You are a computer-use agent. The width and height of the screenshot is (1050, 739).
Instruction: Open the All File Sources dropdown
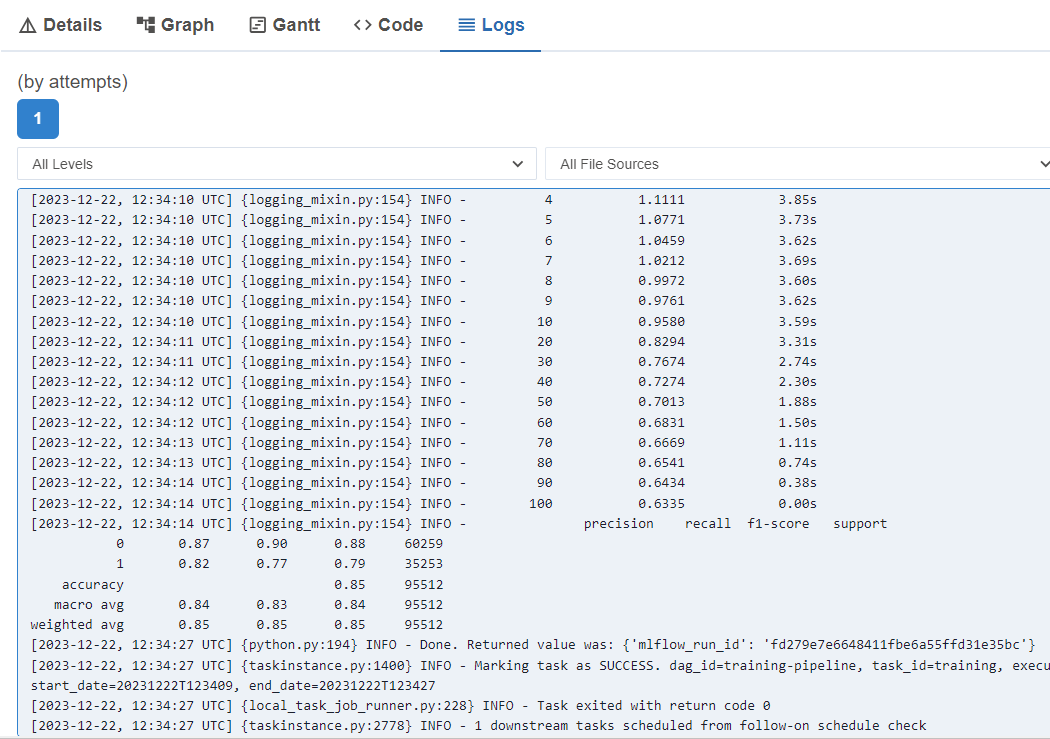pyautogui.click(x=797, y=164)
